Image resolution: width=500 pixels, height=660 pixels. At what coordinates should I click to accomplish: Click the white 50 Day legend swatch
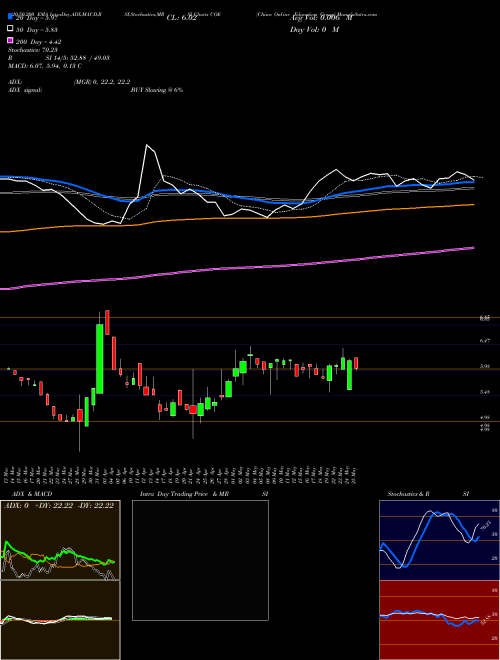coord(11,29)
